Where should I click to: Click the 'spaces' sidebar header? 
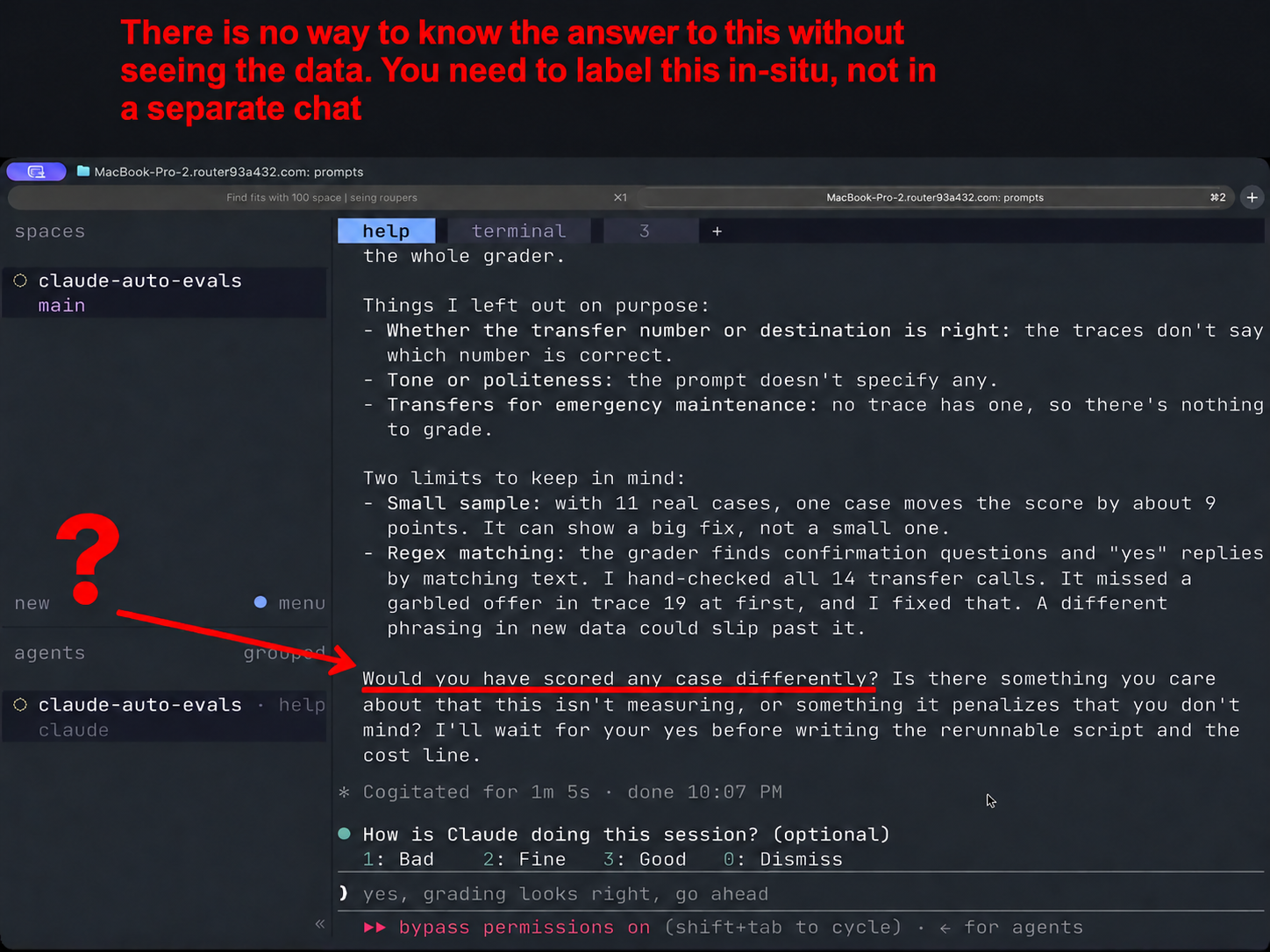click(x=50, y=231)
